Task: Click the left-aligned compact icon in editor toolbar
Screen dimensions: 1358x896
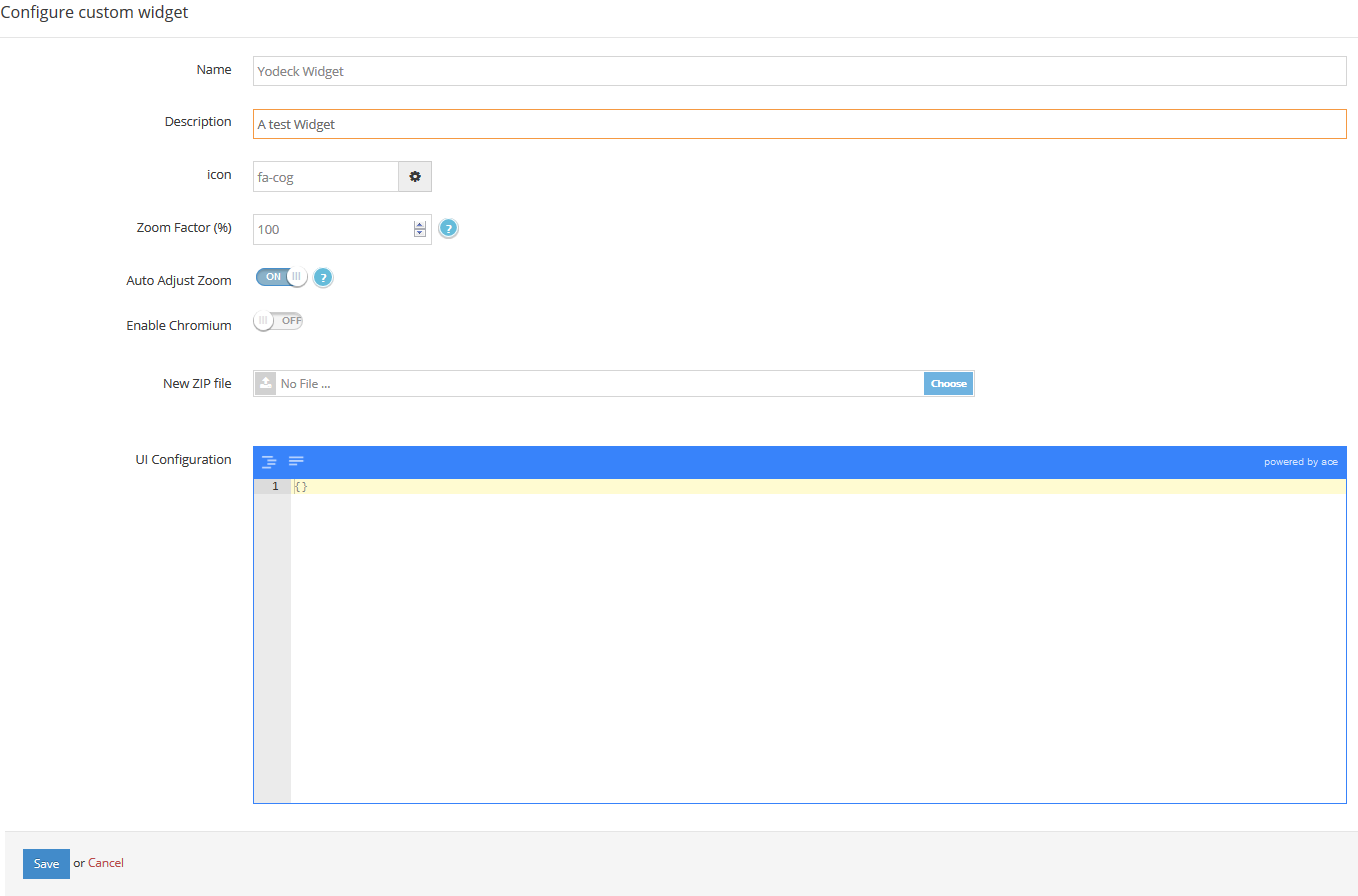Action: [x=296, y=461]
